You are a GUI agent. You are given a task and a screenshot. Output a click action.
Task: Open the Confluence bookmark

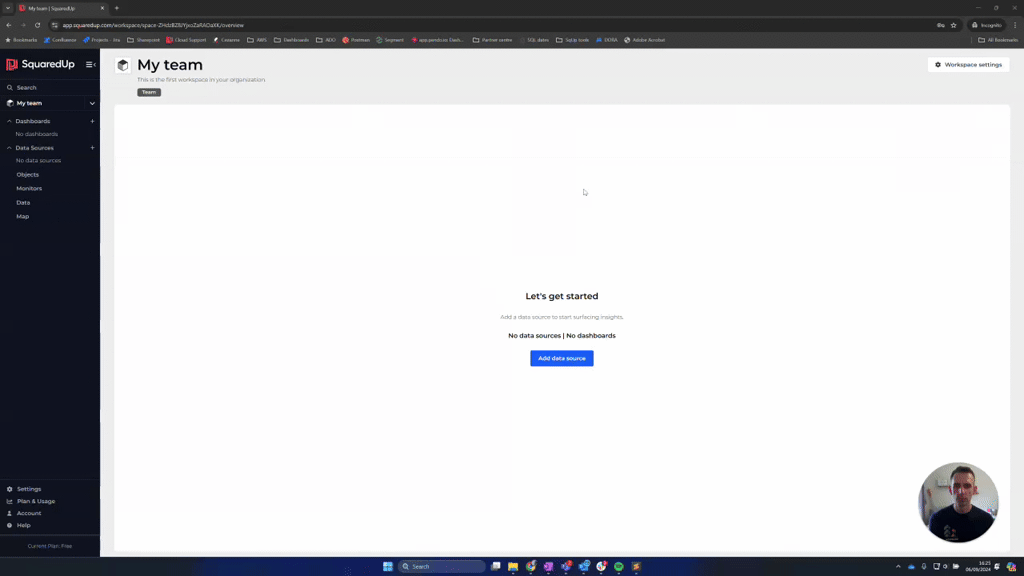tap(60, 40)
